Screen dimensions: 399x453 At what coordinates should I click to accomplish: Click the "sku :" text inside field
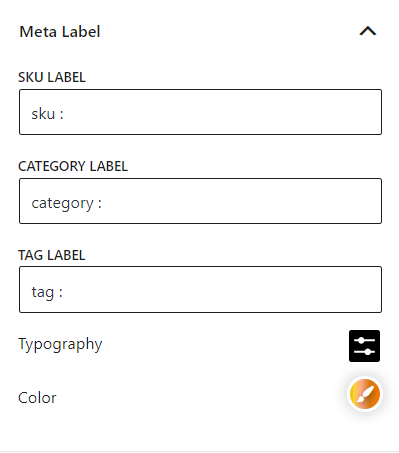47,114
